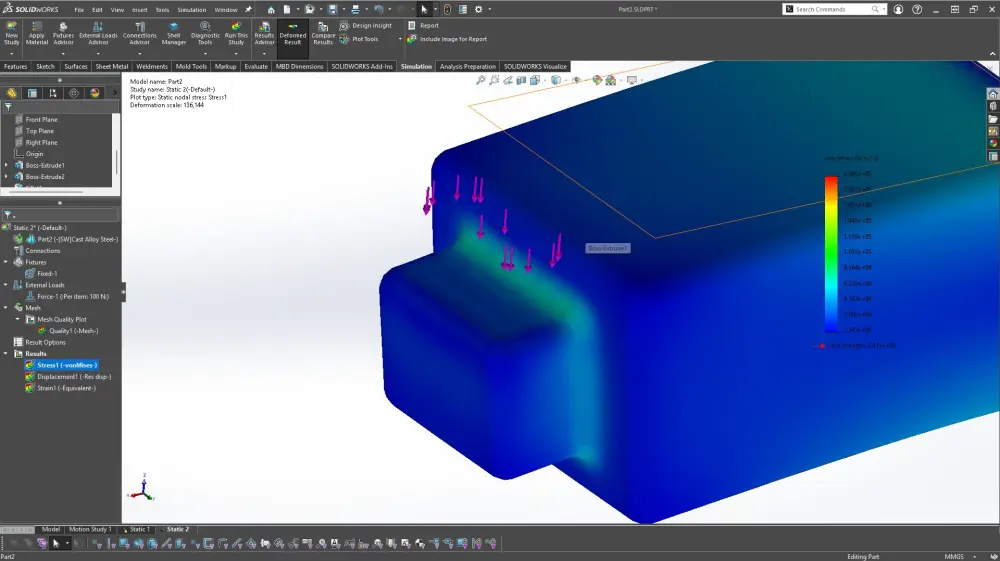This screenshot has height=561, width=1000.
Task: Switch to Analysis Preparation tab
Action: click(x=467, y=66)
